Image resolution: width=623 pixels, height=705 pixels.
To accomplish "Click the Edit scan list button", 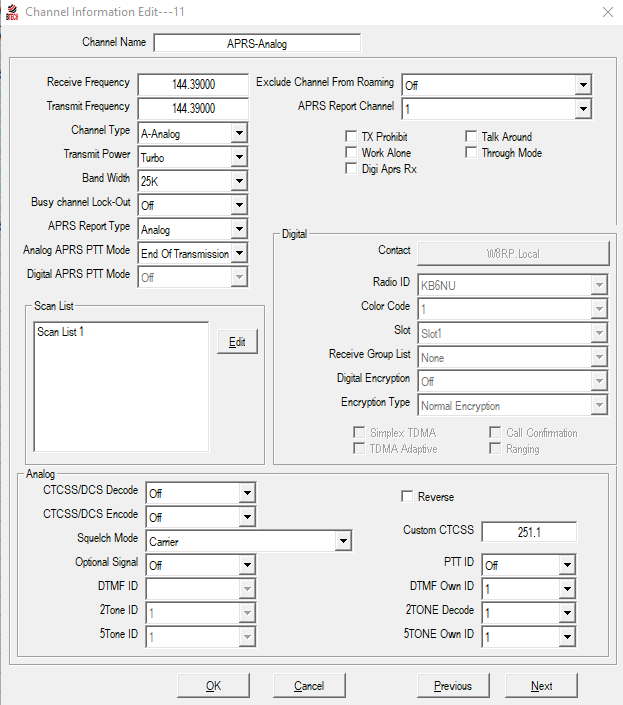I will [237, 342].
